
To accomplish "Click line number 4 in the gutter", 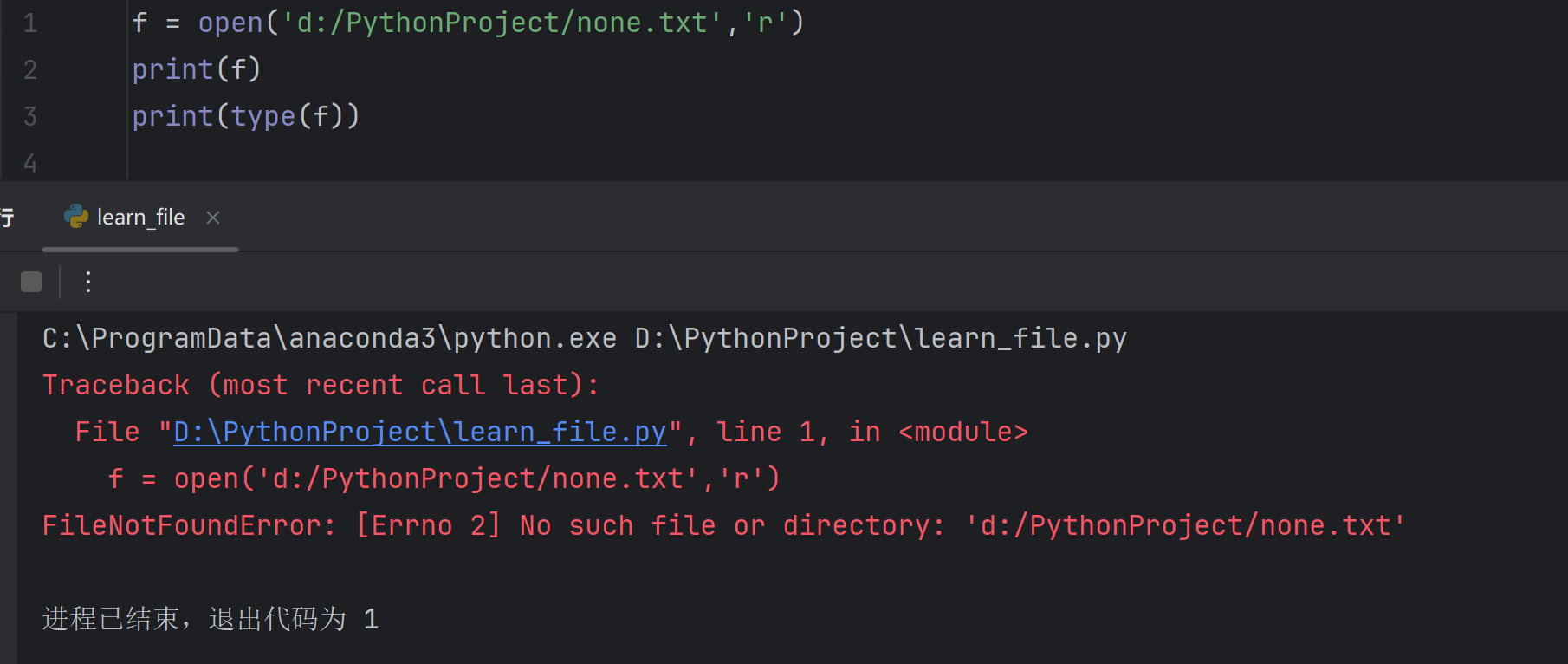I will click(30, 163).
